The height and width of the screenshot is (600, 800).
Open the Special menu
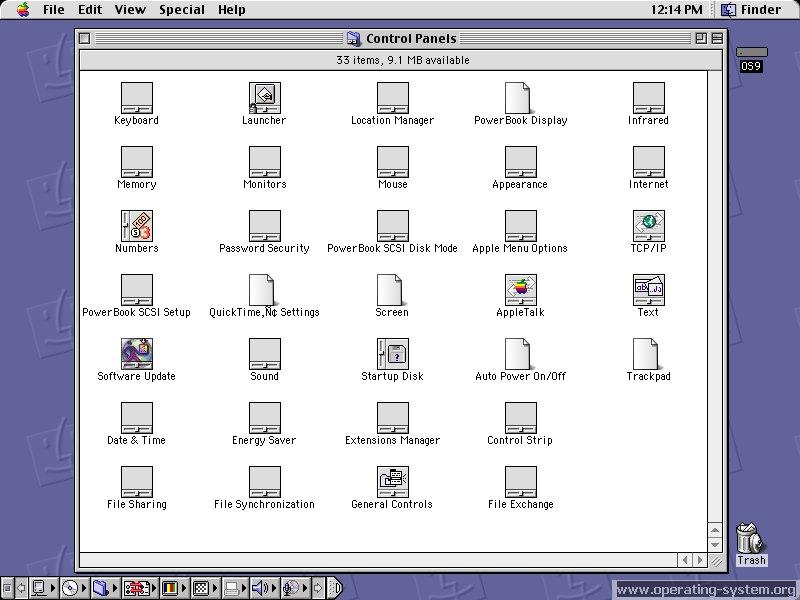pos(182,9)
